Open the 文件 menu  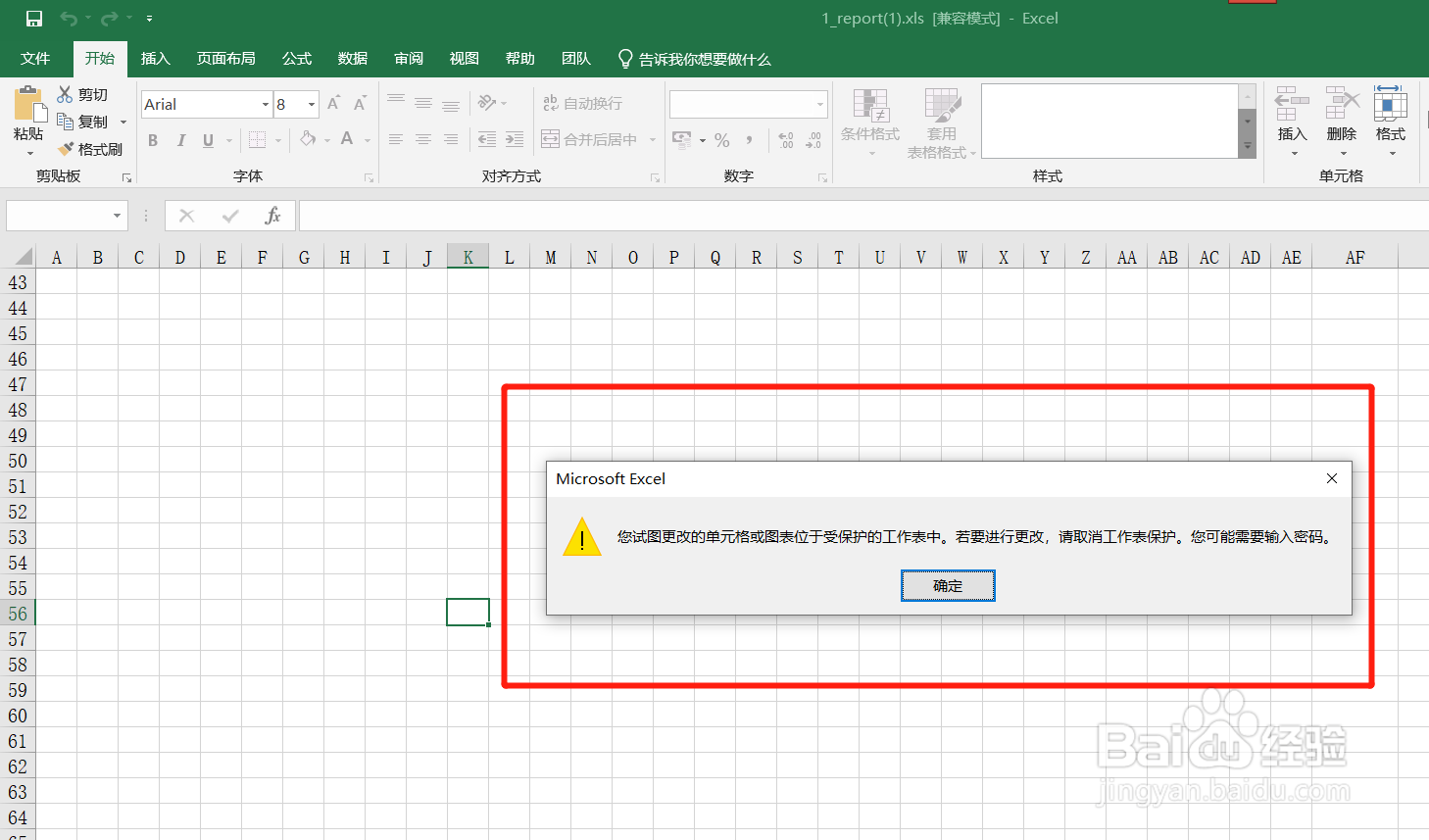(x=35, y=58)
